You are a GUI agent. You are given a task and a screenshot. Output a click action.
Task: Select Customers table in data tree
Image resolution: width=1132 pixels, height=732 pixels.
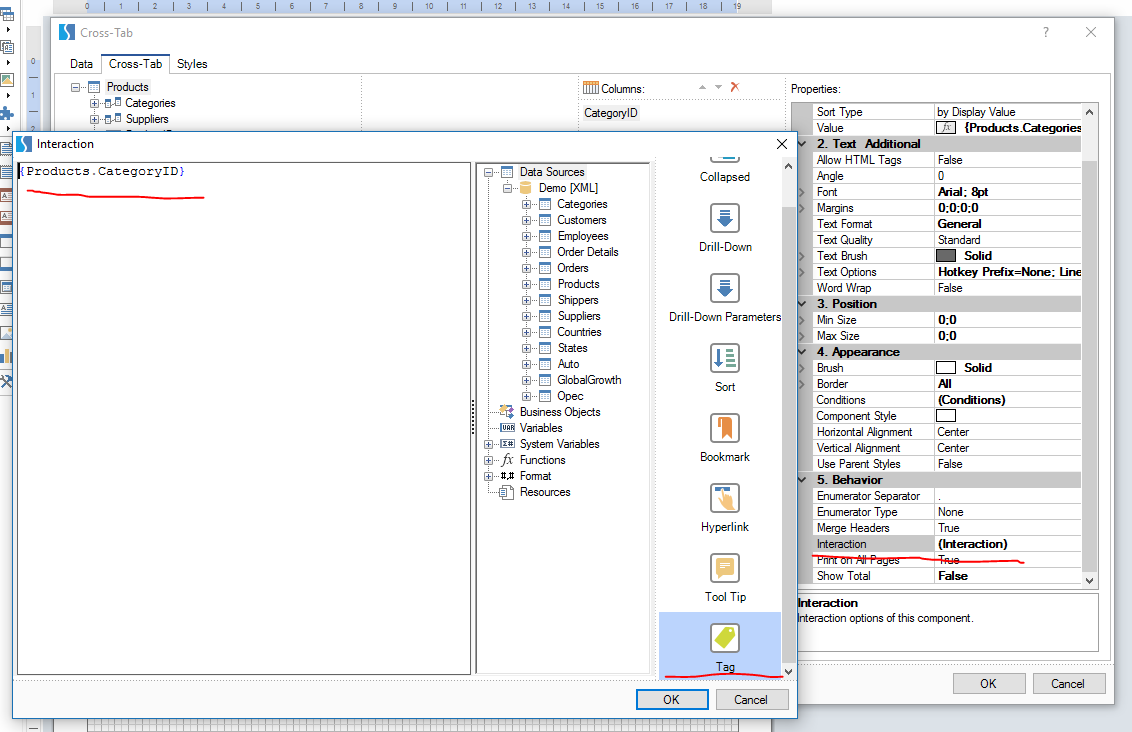click(x=582, y=220)
